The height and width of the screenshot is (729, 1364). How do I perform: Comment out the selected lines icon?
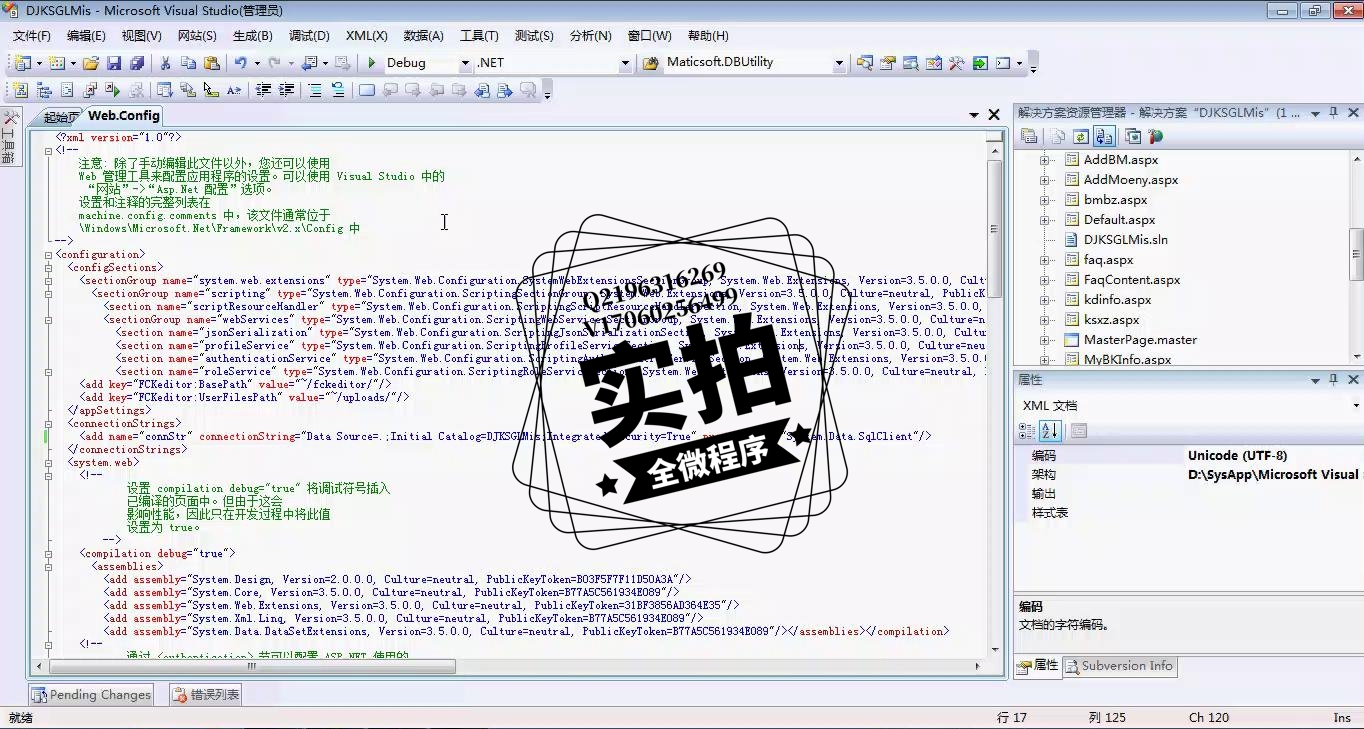(x=314, y=90)
